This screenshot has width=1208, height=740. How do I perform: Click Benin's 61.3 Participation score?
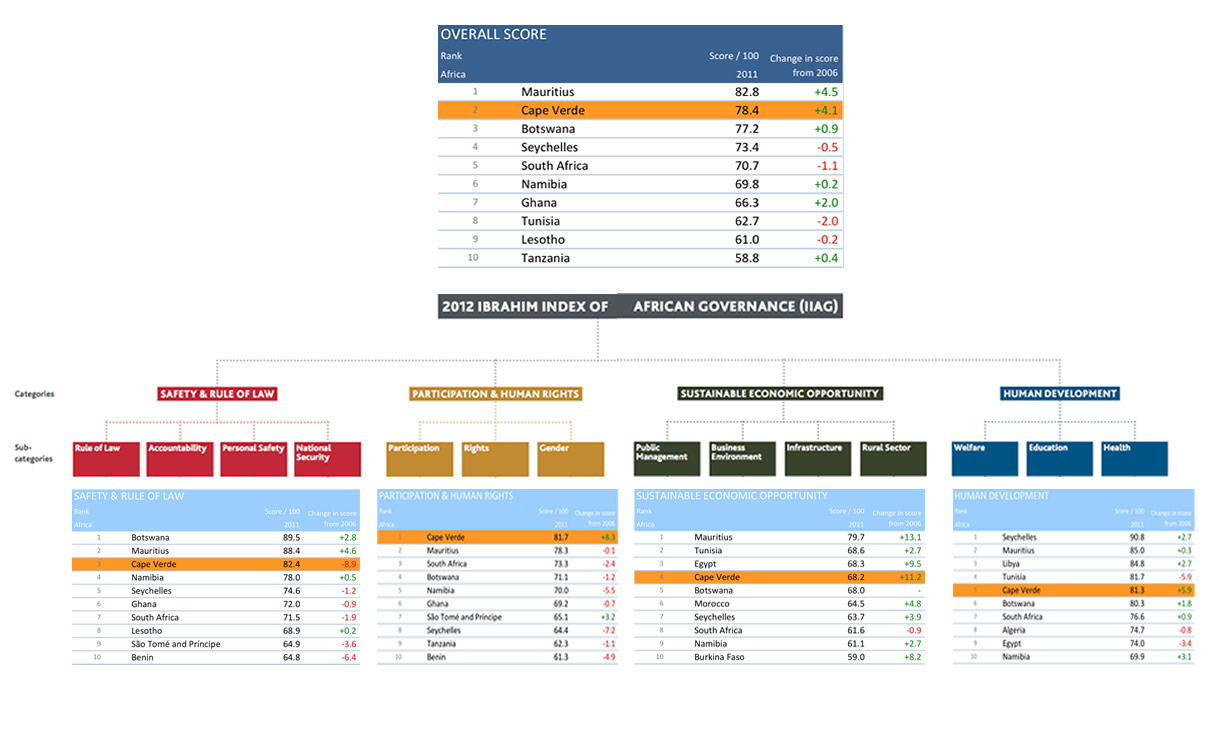(x=560, y=658)
